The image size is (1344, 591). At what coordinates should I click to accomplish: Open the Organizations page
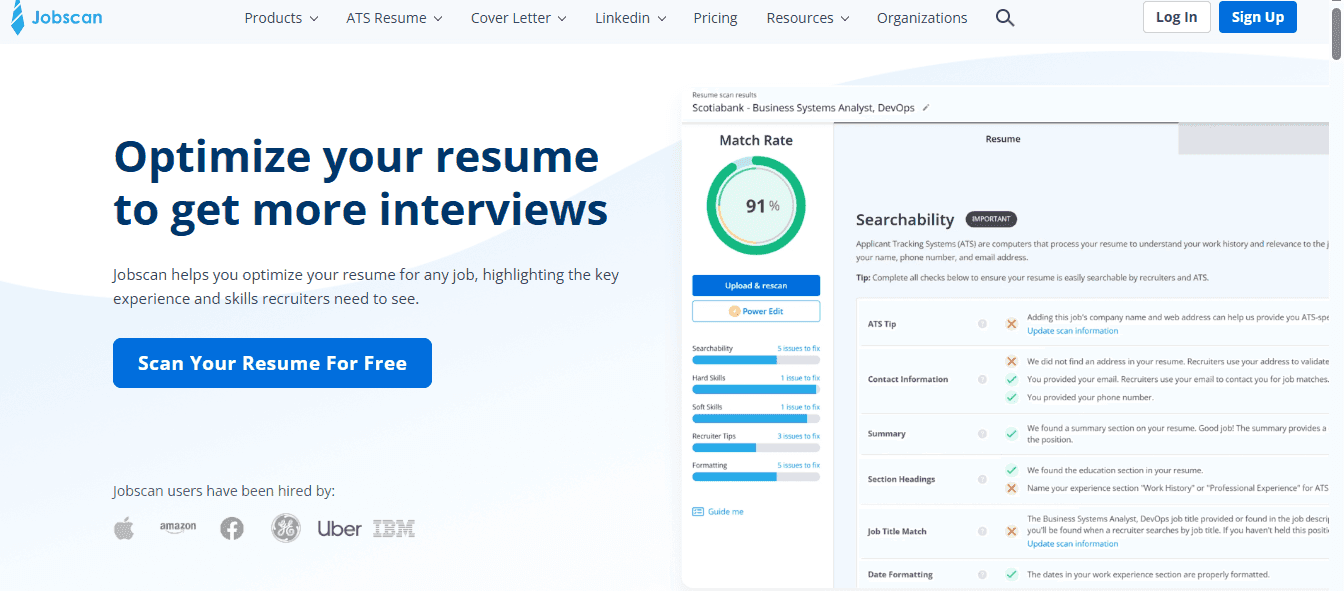click(922, 18)
